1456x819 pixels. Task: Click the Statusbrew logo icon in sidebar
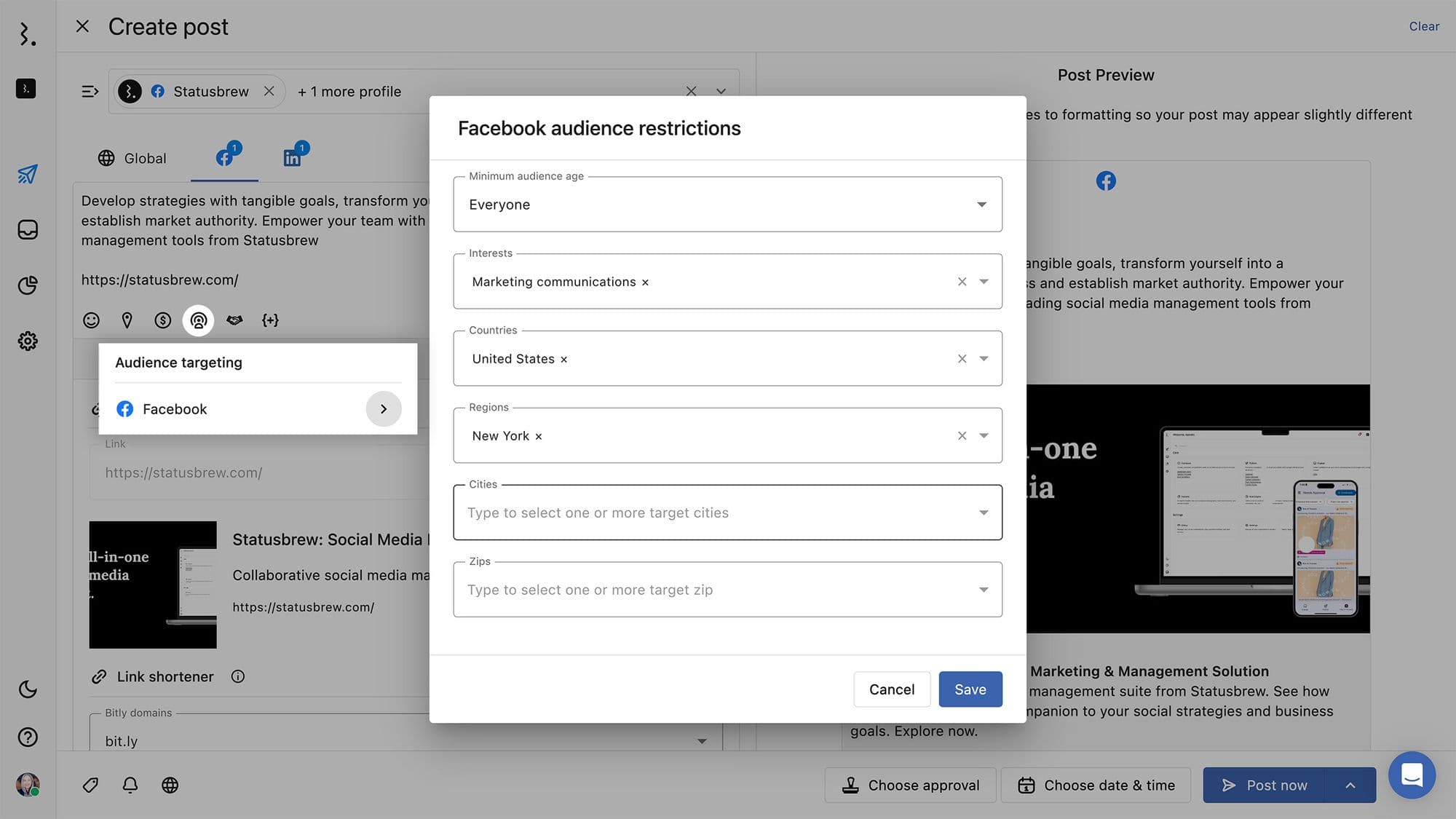tap(27, 33)
